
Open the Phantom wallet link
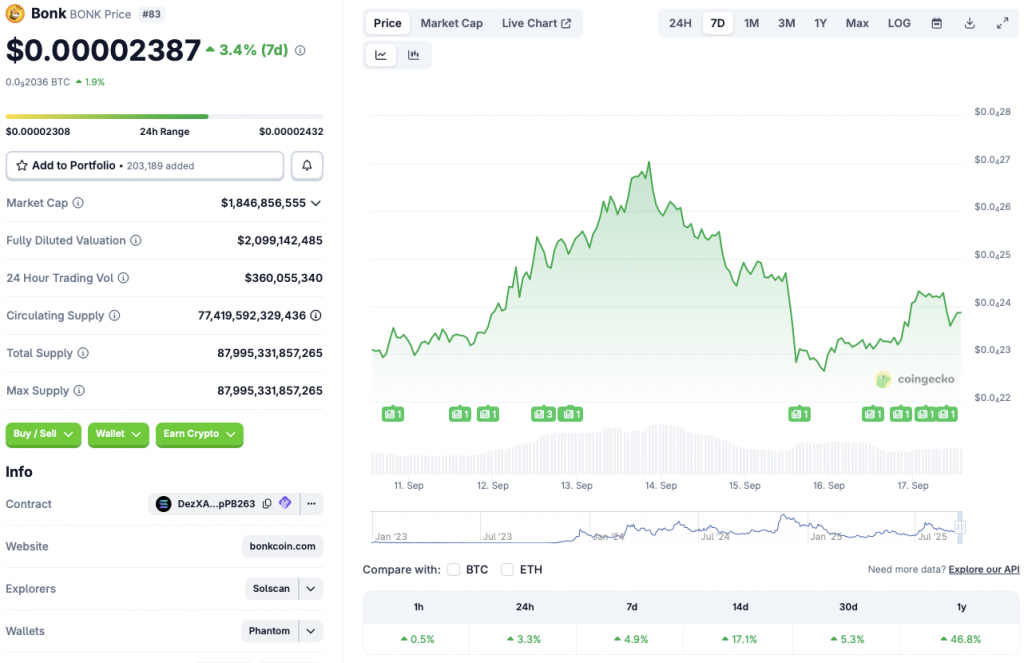point(269,631)
